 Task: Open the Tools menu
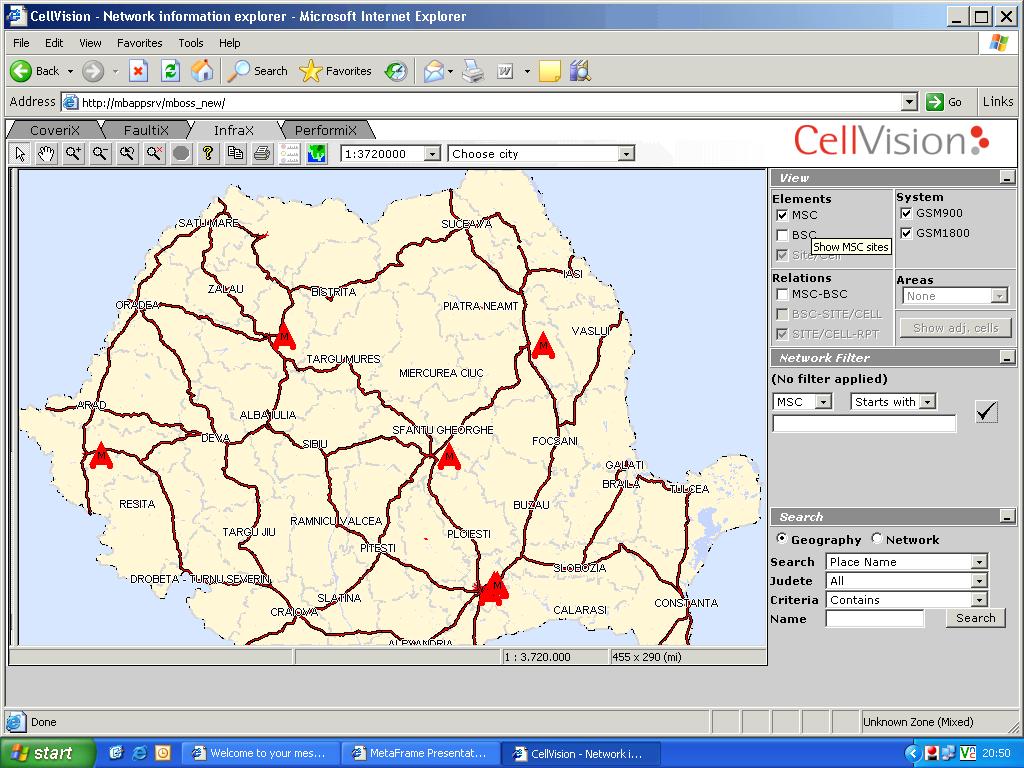(x=191, y=43)
